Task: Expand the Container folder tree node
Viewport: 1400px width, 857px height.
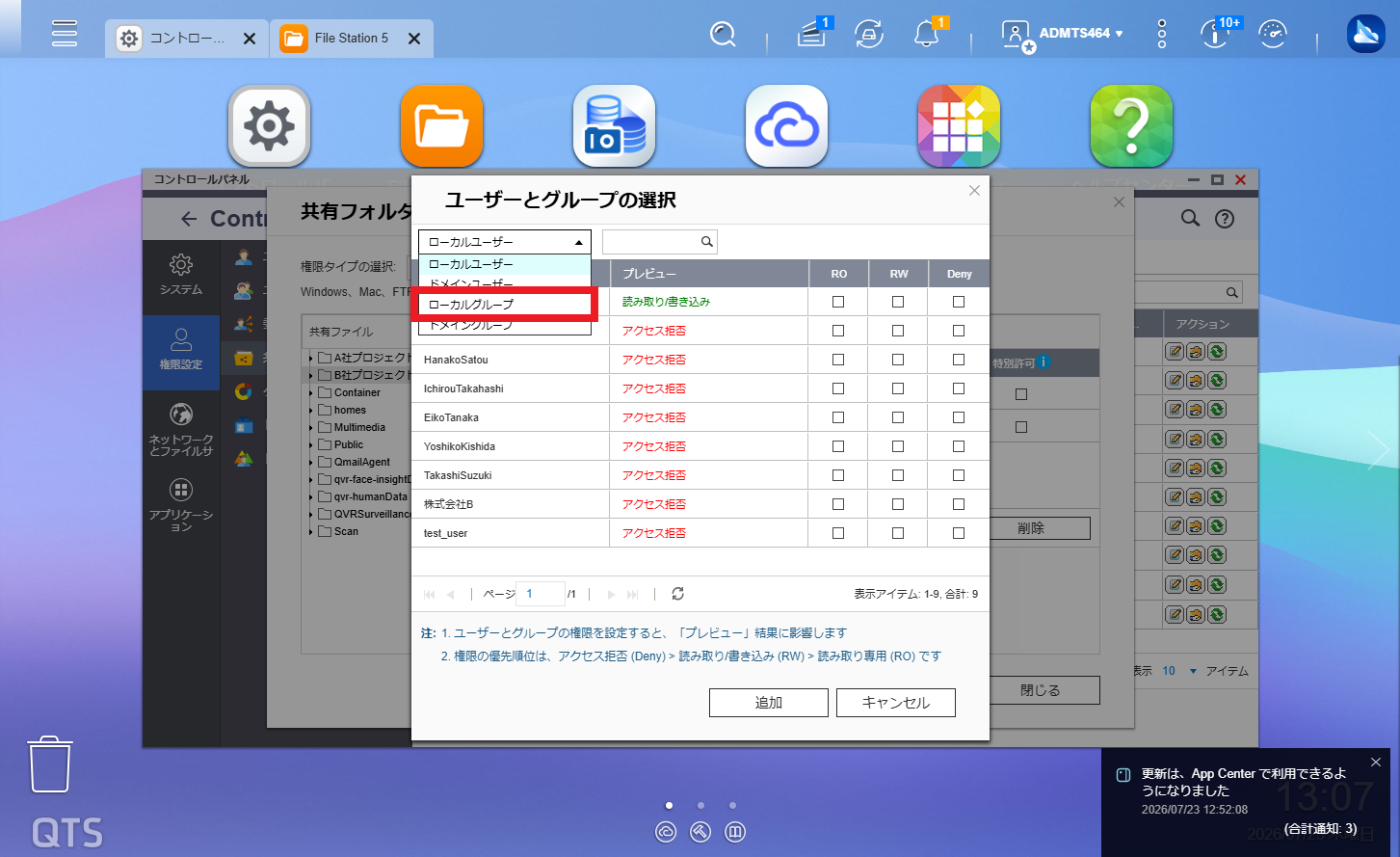Action: (x=311, y=393)
